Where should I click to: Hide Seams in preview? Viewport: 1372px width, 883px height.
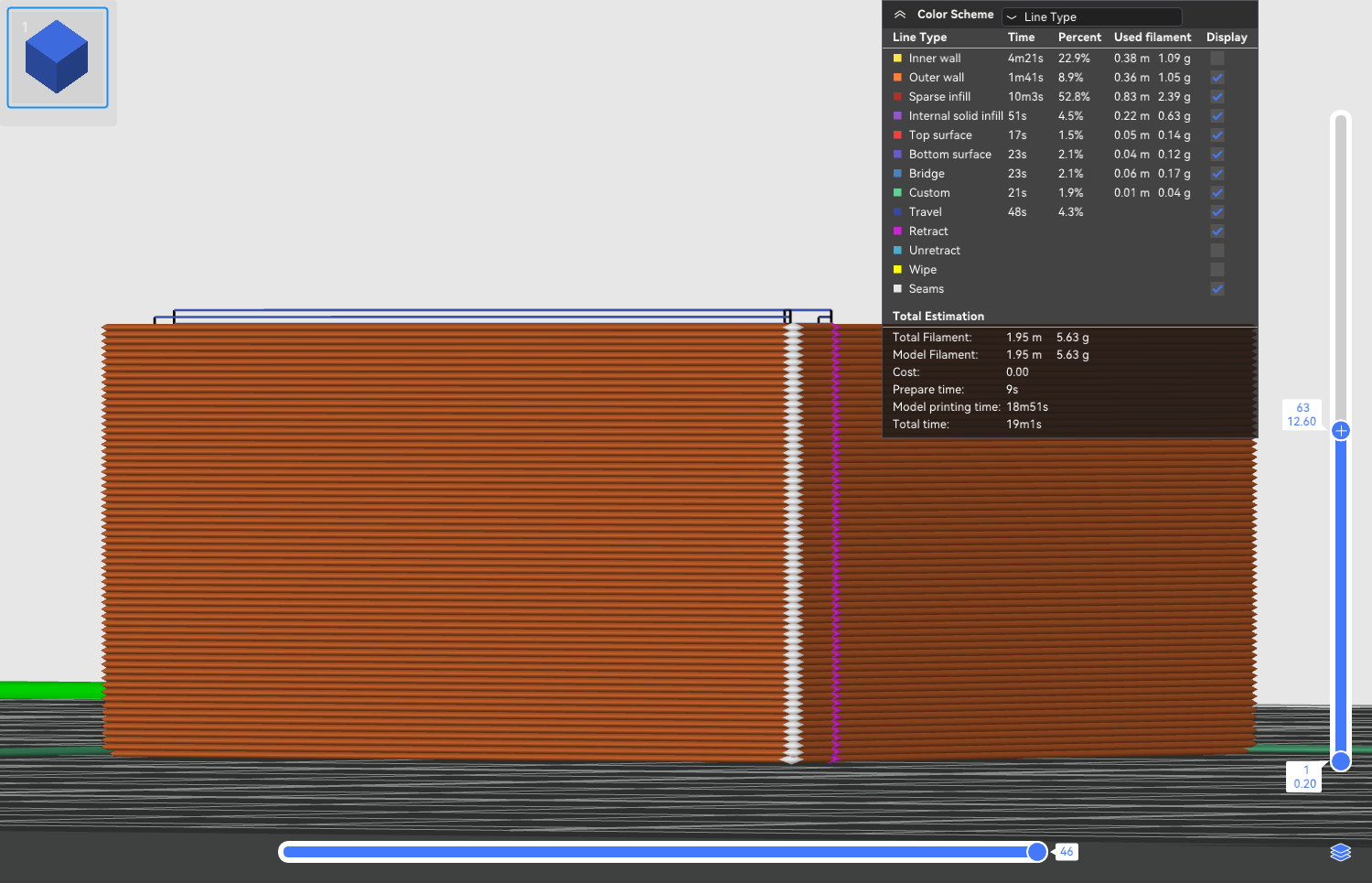click(1217, 289)
